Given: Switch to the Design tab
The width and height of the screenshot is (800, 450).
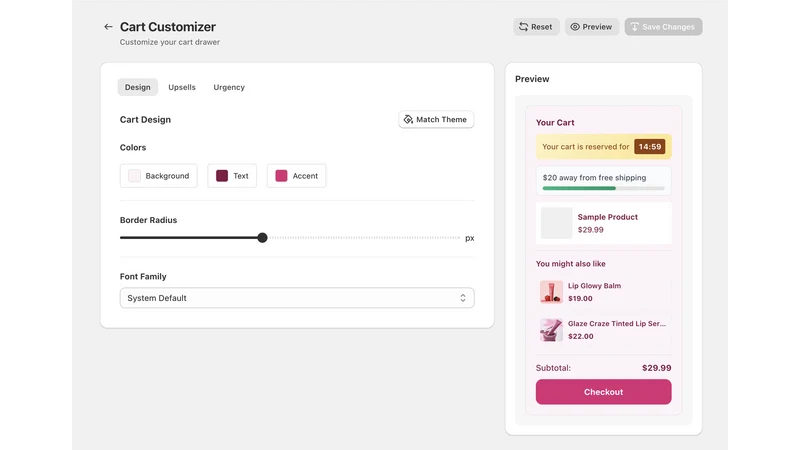Looking at the screenshot, I should [x=138, y=87].
